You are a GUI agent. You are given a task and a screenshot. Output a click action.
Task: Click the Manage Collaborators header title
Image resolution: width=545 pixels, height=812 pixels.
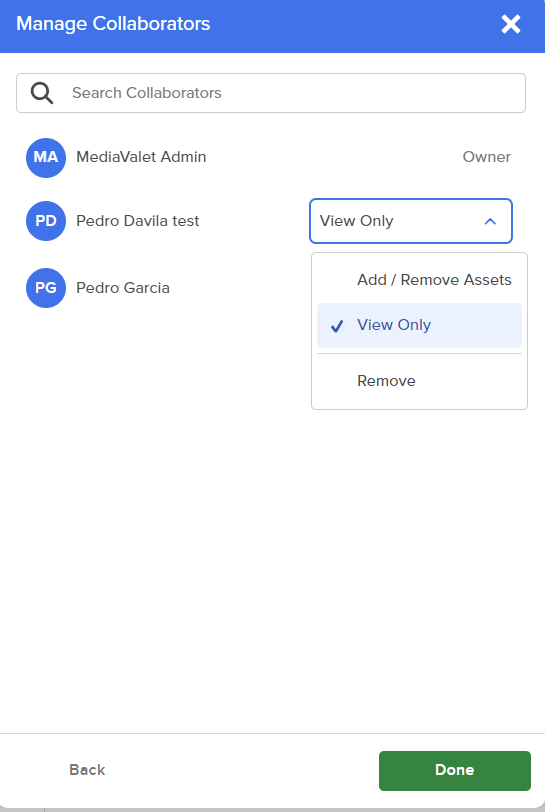click(x=113, y=24)
